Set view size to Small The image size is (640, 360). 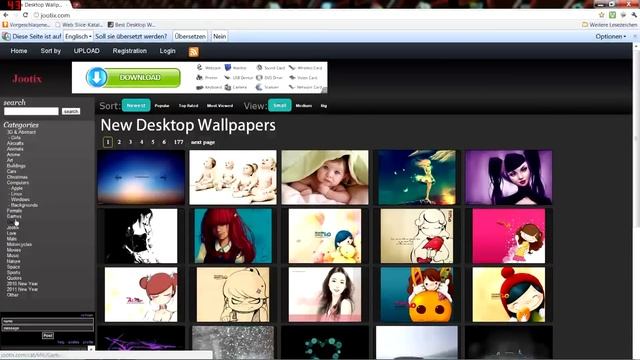pos(280,105)
